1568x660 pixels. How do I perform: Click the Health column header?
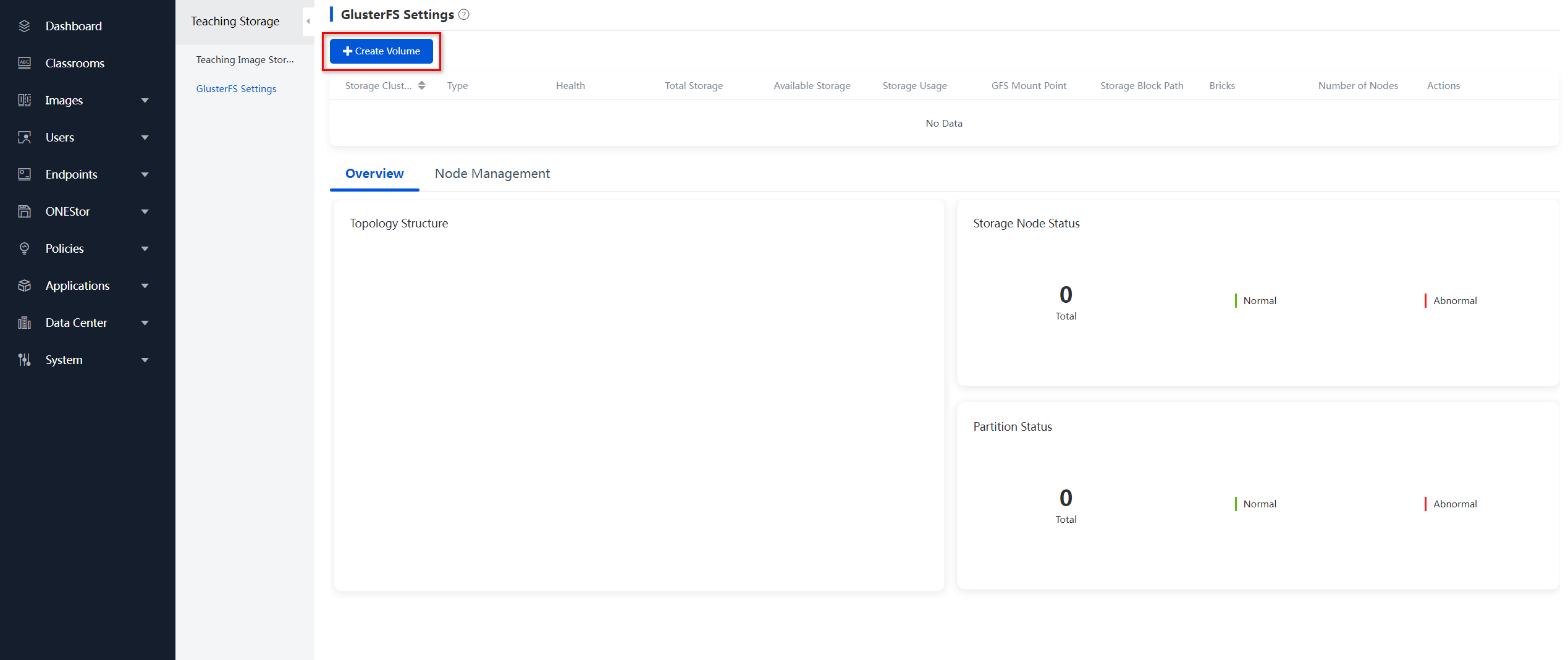pos(570,85)
